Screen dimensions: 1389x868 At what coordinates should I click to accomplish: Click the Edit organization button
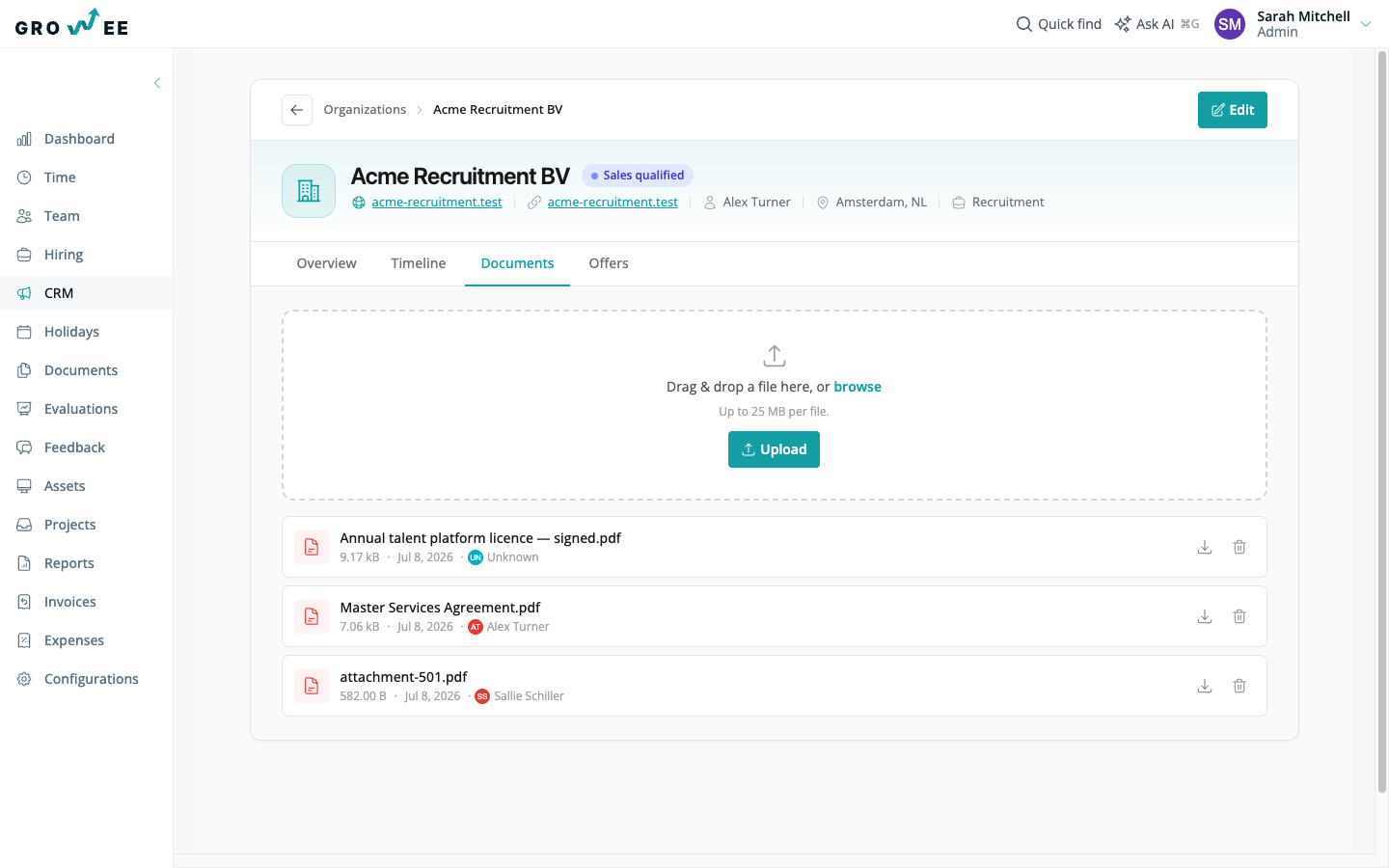click(x=1233, y=110)
